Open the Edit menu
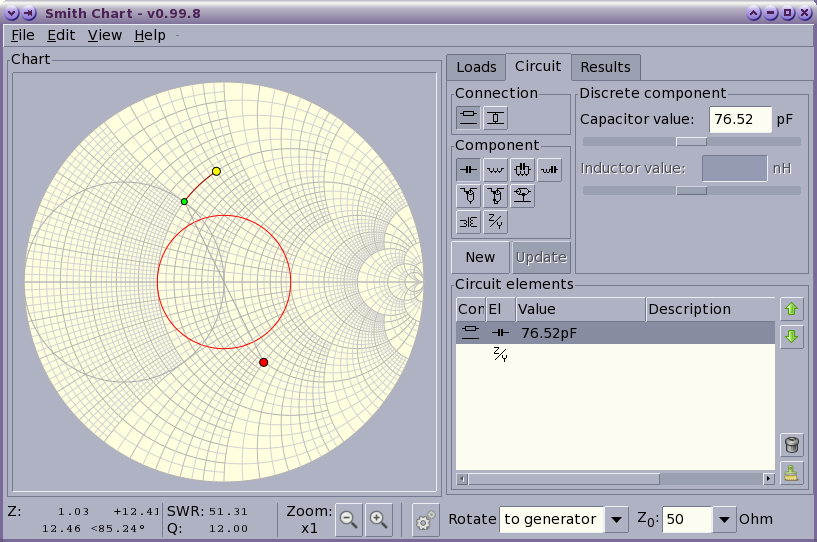The height and width of the screenshot is (542, 817). point(61,35)
